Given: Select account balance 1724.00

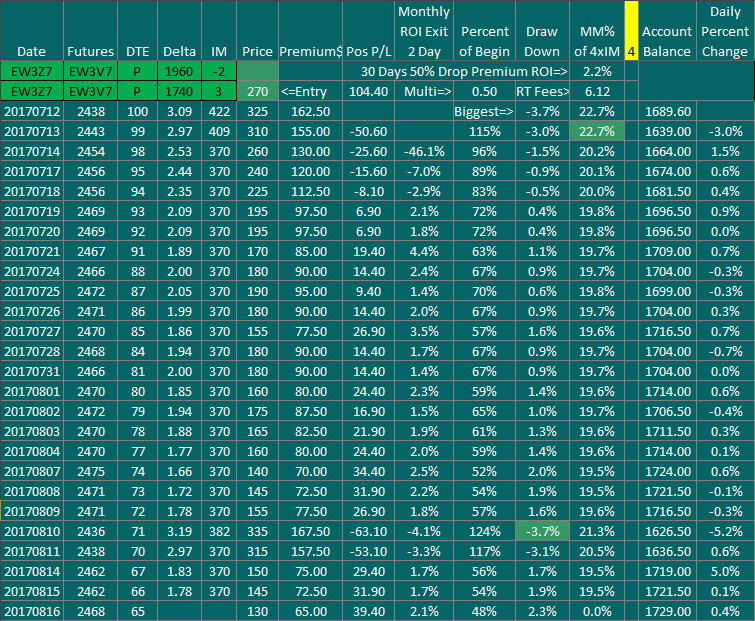Looking at the screenshot, I should [x=667, y=471].
